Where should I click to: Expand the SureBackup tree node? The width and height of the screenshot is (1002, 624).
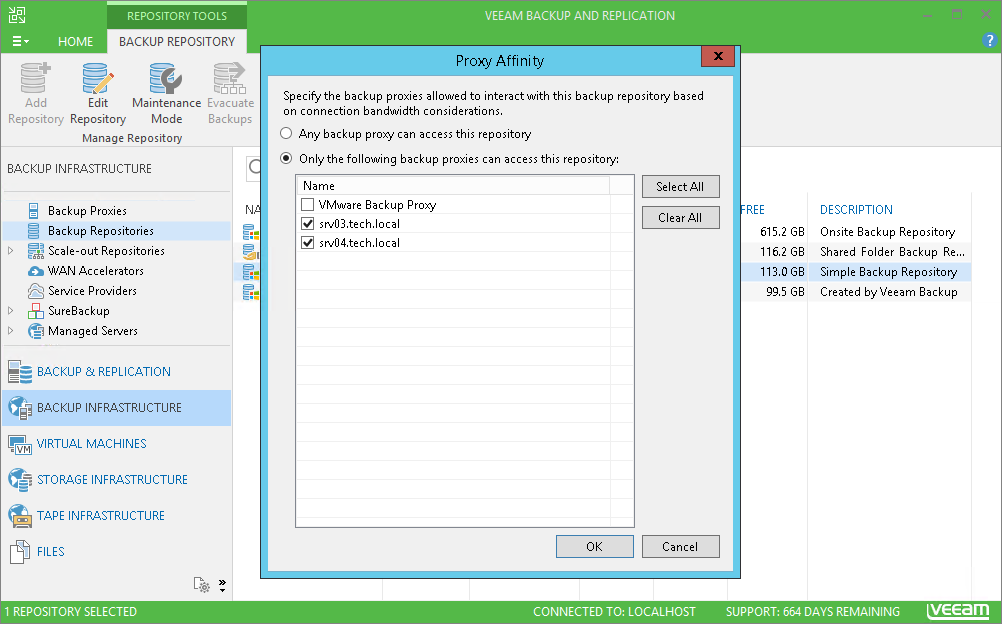(10, 311)
